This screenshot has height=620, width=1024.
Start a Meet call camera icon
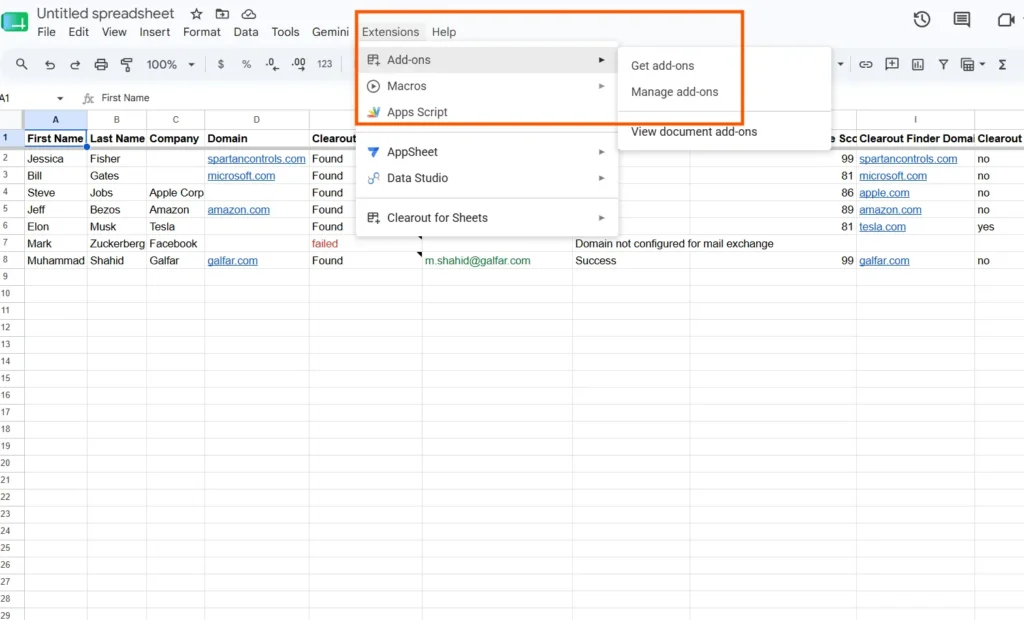point(1006,20)
